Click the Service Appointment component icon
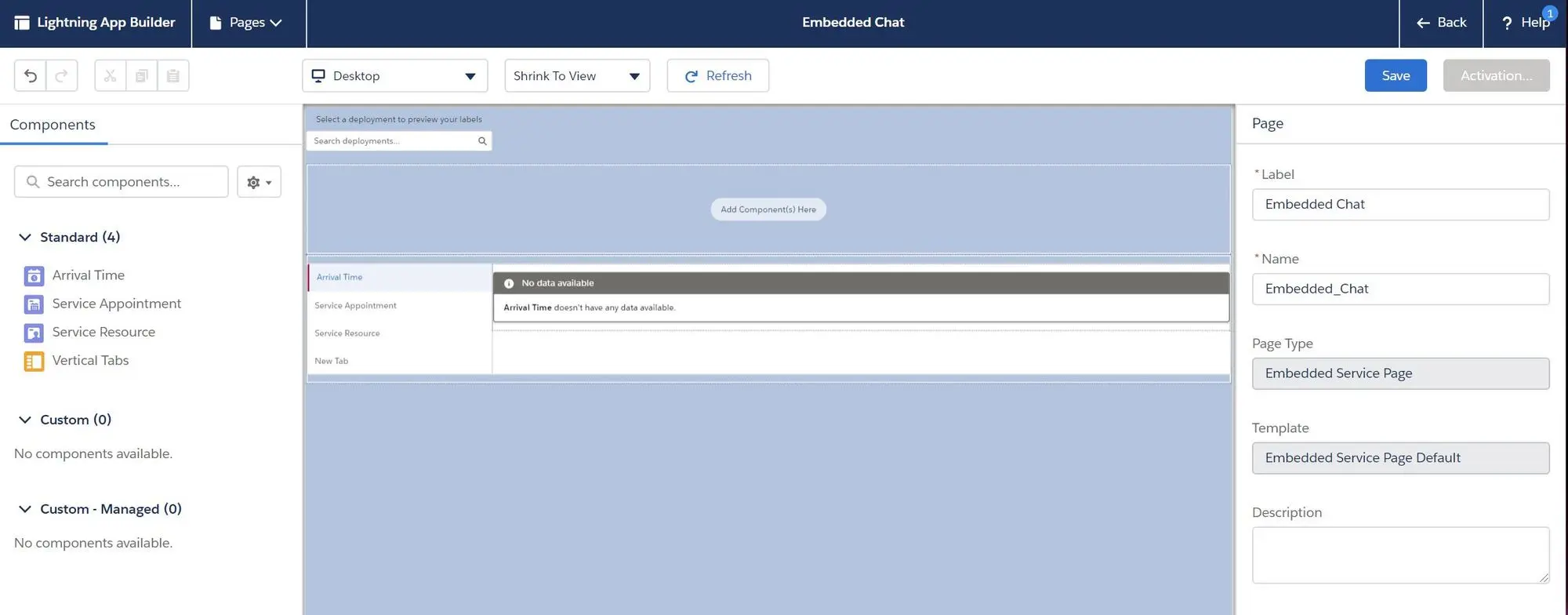This screenshot has width=1568, height=615. tap(34, 304)
